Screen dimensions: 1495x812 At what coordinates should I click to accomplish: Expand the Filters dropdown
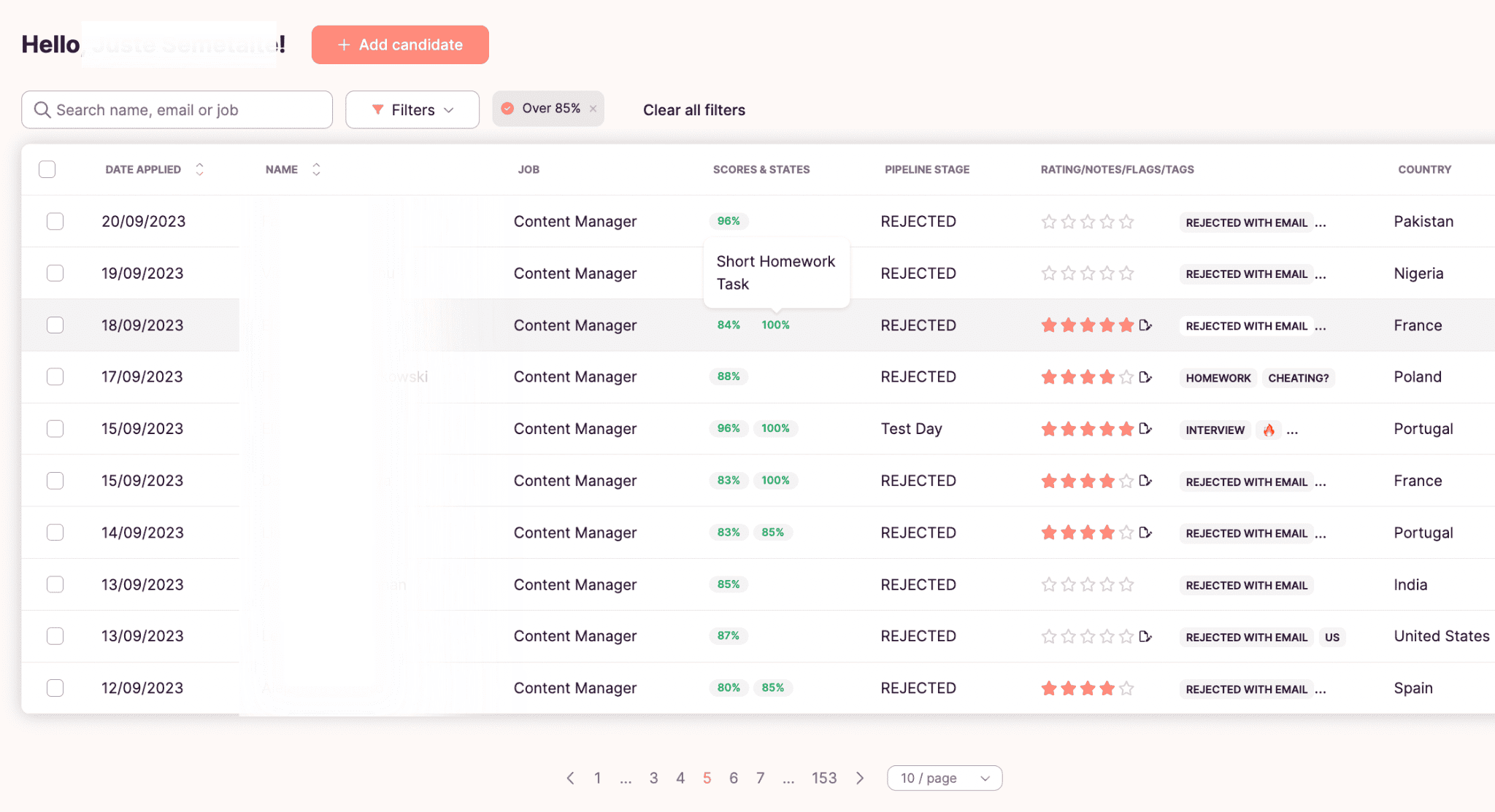(x=412, y=109)
